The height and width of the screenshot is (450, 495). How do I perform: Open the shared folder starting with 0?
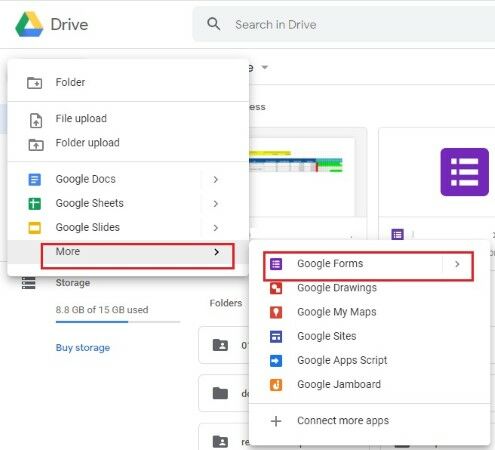tap(224, 345)
